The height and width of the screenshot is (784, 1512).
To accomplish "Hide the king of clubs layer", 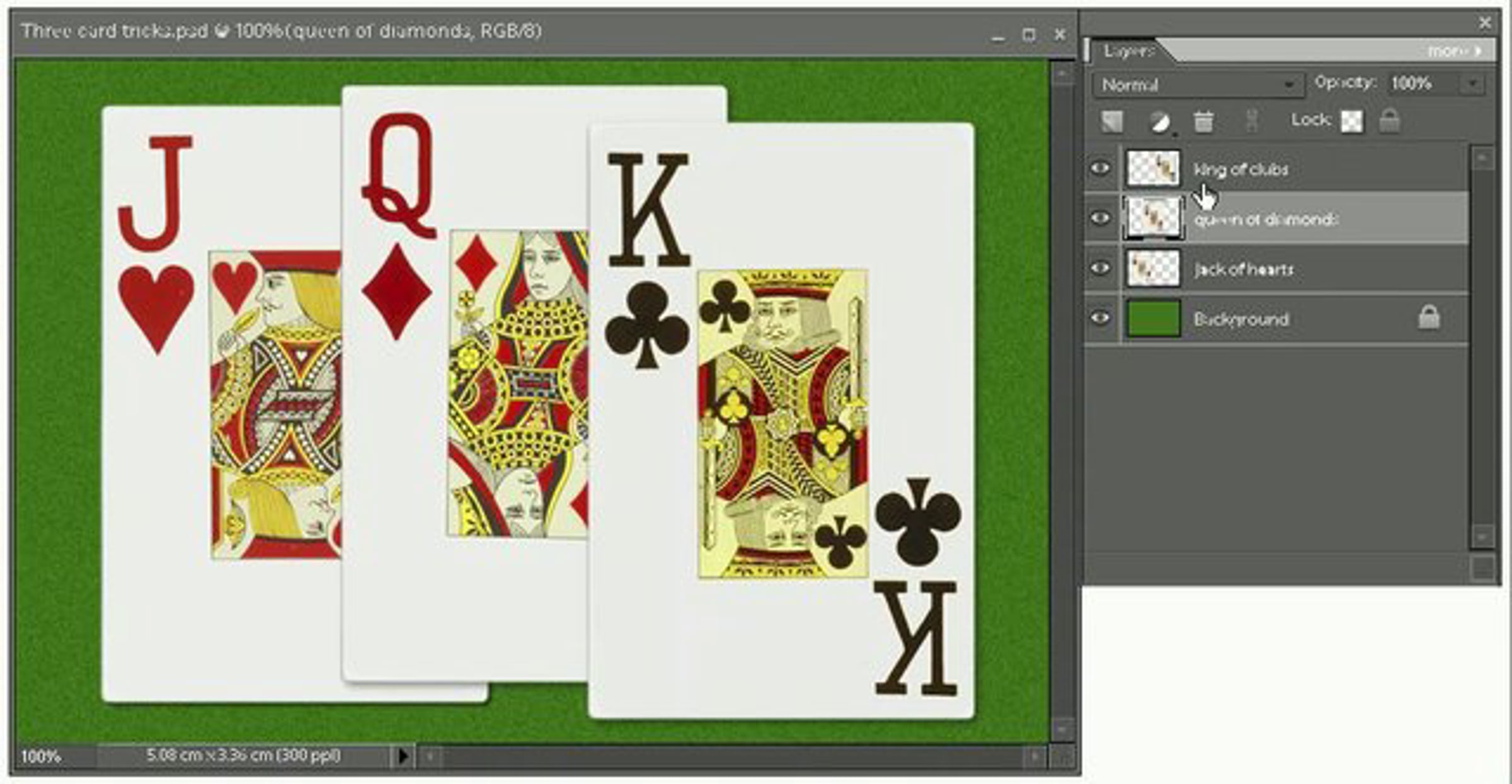I will [1100, 168].
